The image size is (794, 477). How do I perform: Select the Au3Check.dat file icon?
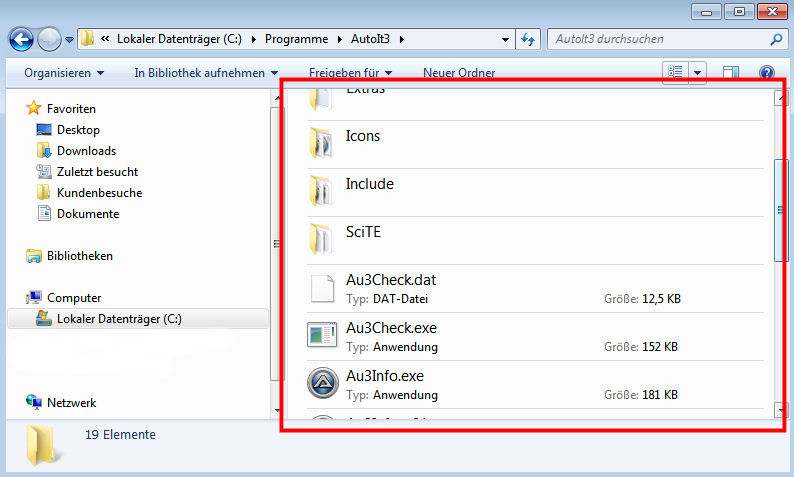[323, 289]
